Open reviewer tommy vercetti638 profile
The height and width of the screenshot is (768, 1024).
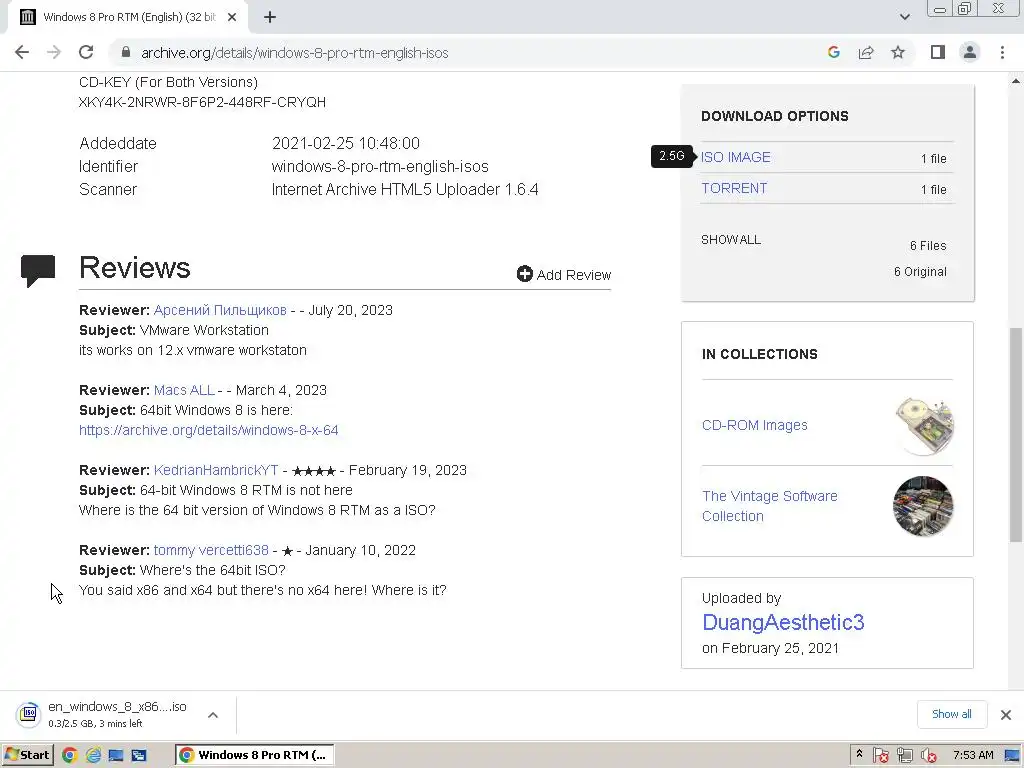[211, 550]
